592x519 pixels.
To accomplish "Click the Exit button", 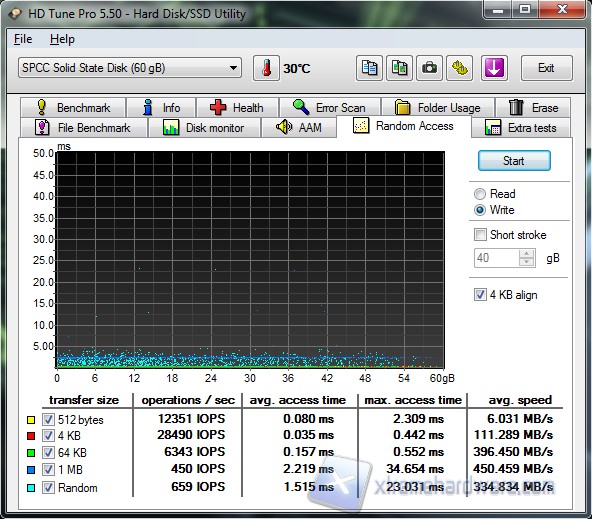I will point(546,68).
